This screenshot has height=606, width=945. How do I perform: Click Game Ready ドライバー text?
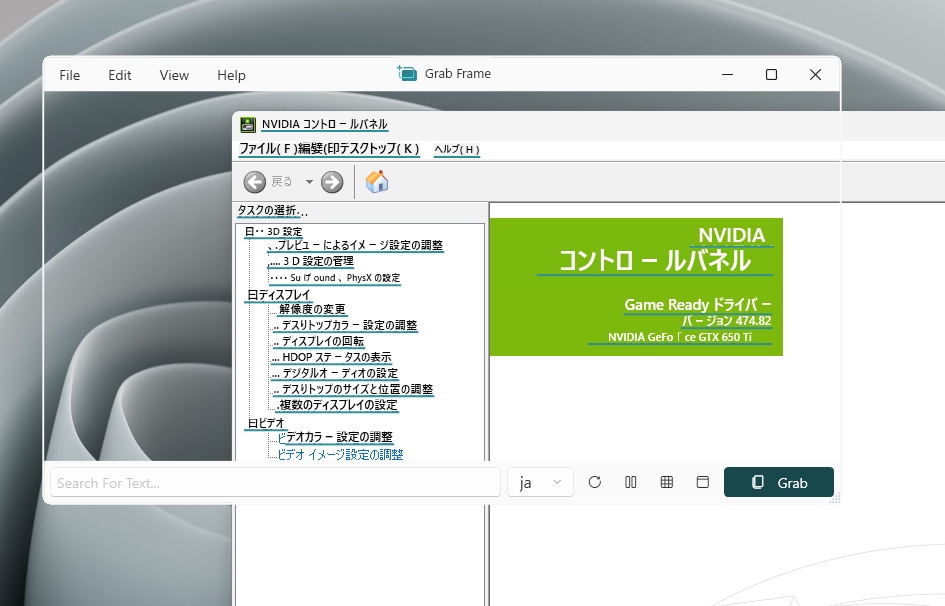(x=698, y=305)
